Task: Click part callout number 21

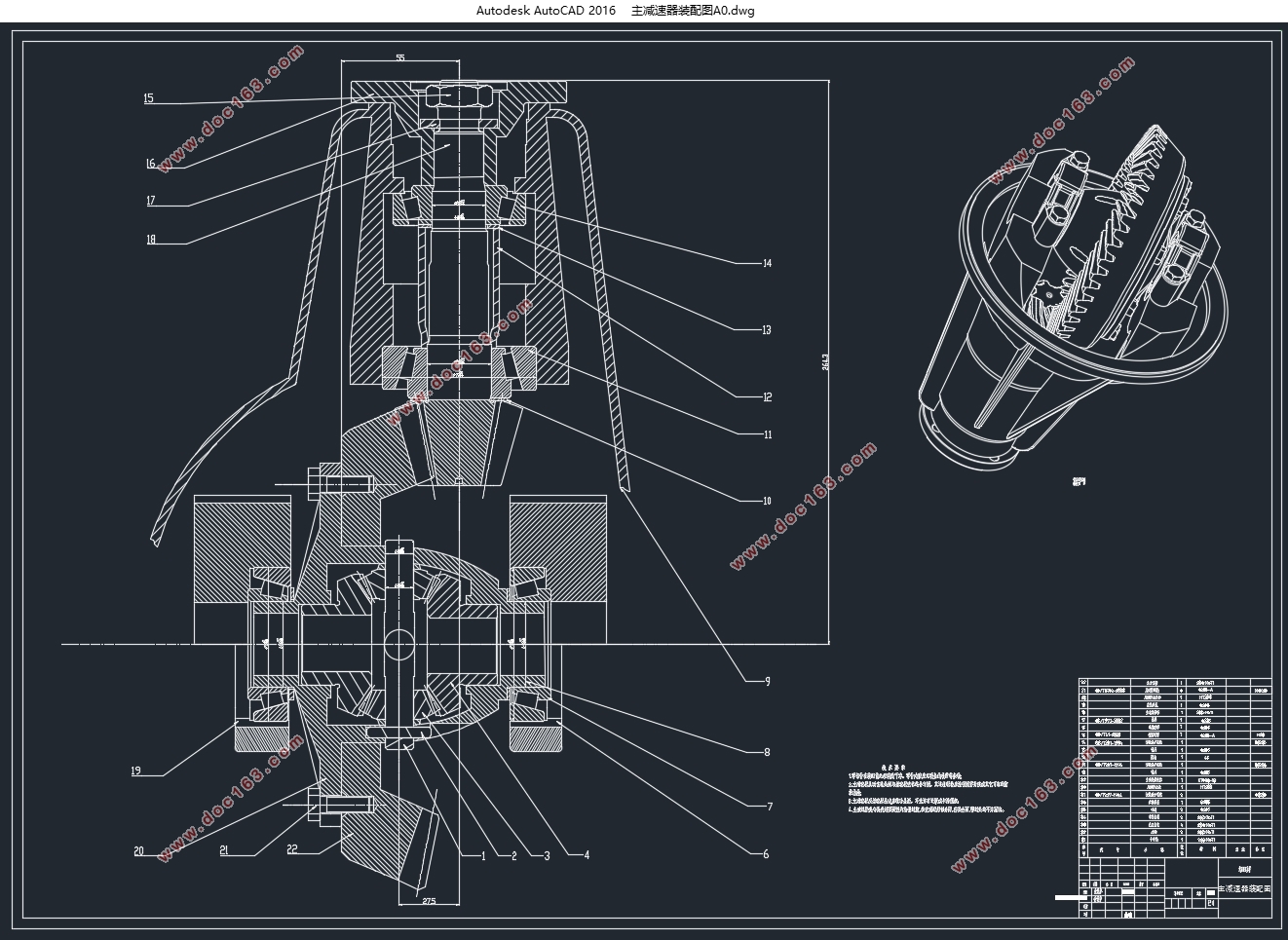Action: [224, 850]
